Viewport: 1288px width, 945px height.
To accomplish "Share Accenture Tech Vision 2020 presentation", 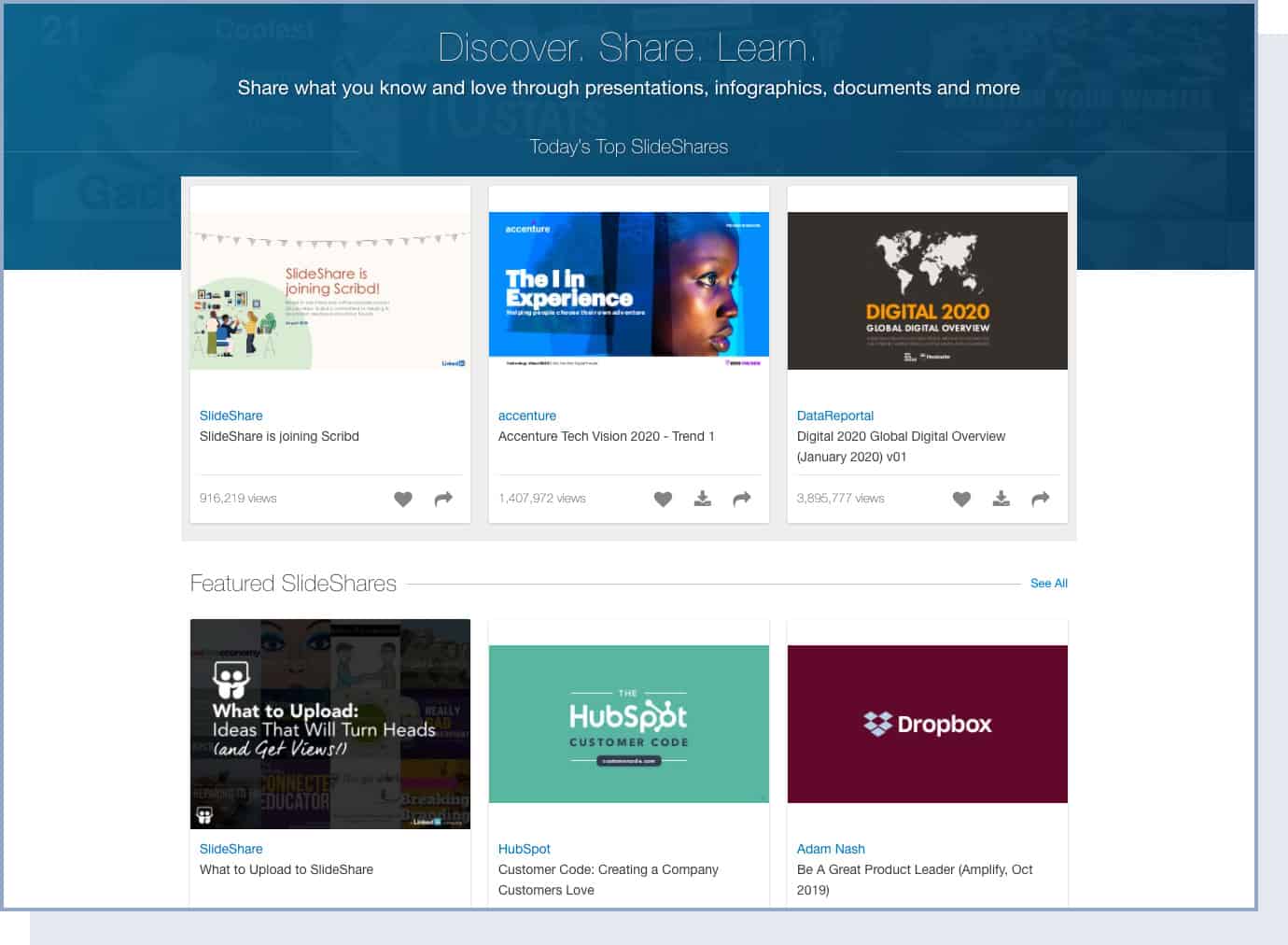I will (x=742, y=499).
